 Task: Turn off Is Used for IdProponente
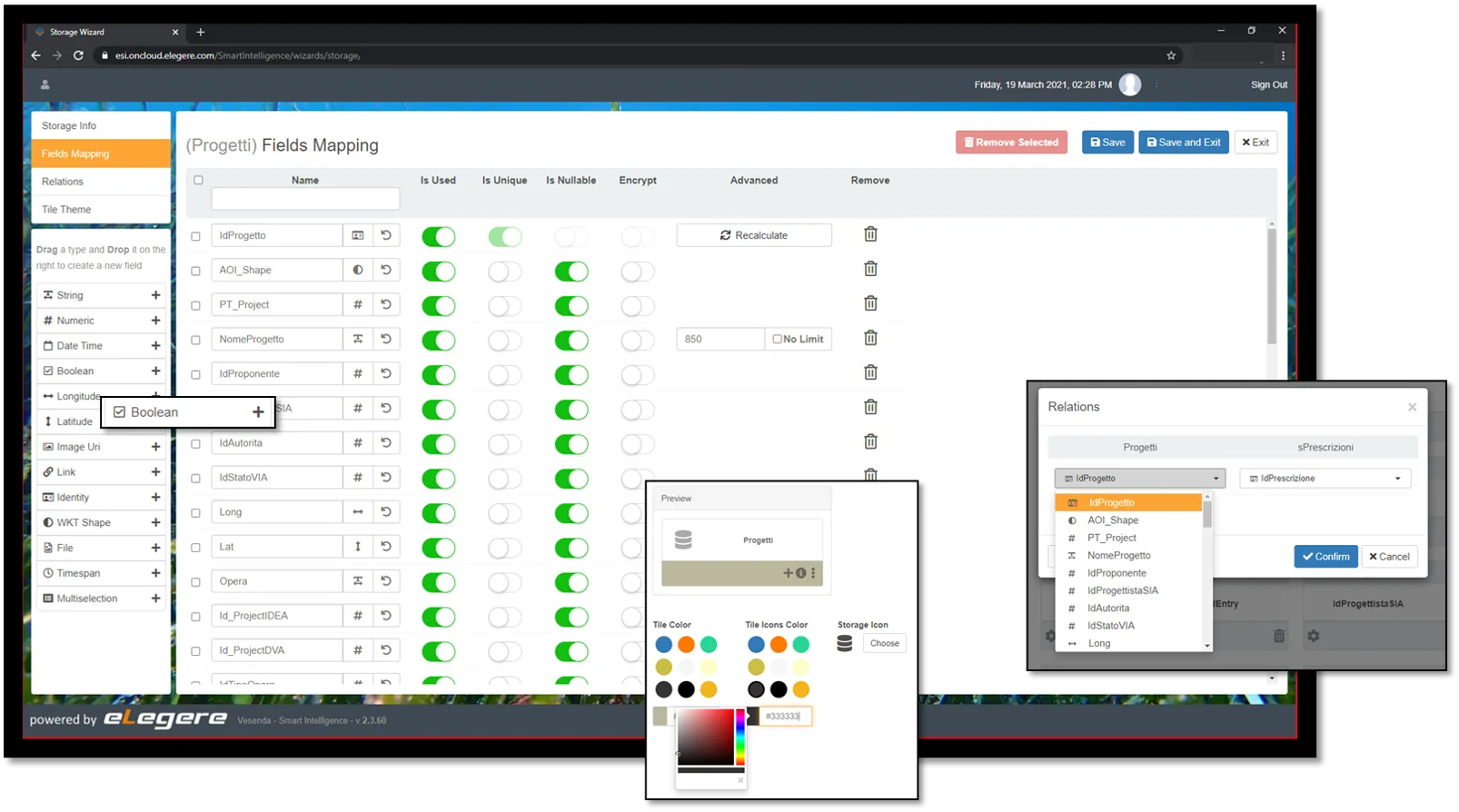438,374
